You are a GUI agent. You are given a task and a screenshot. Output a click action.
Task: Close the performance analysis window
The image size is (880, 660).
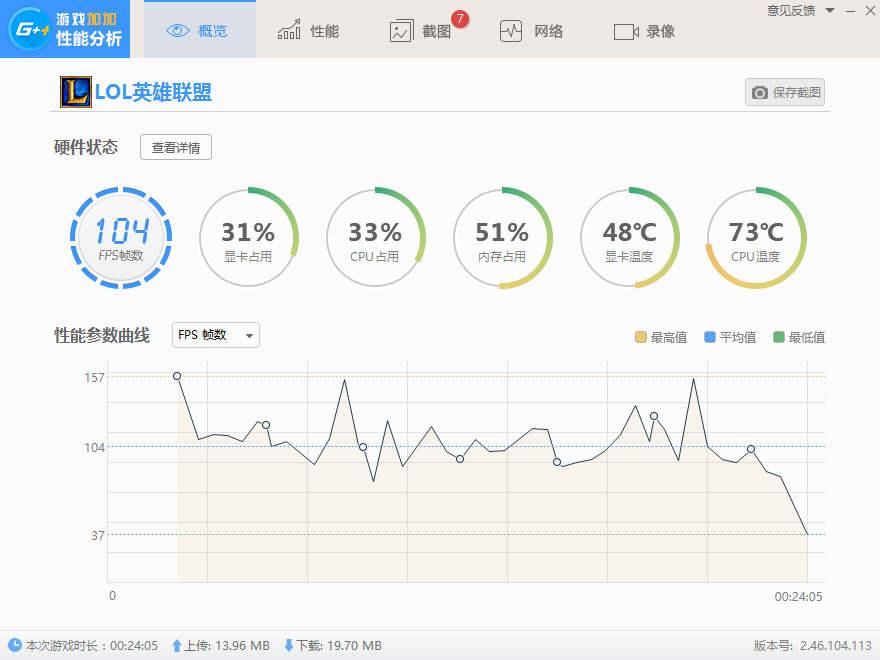pos(870,10)
